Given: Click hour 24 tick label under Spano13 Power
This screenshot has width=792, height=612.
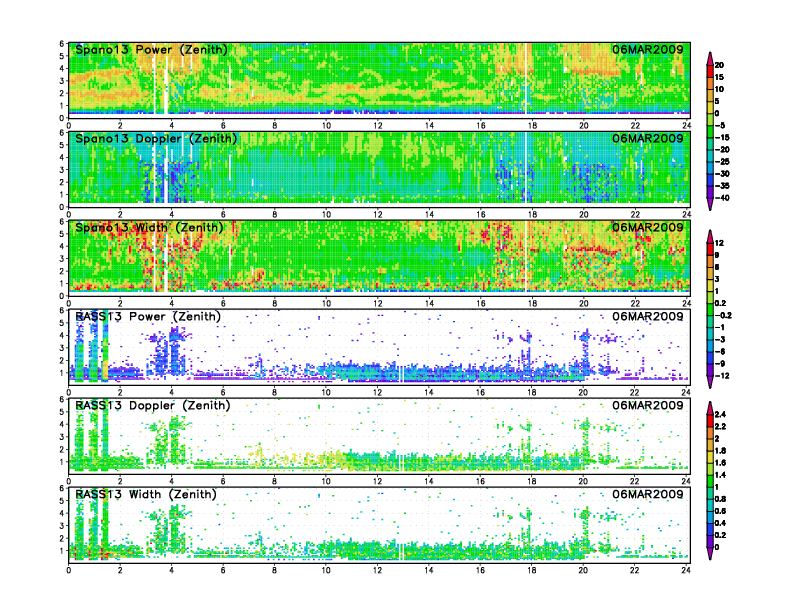Looking at the screenshot, I should (x=686, y=126).
